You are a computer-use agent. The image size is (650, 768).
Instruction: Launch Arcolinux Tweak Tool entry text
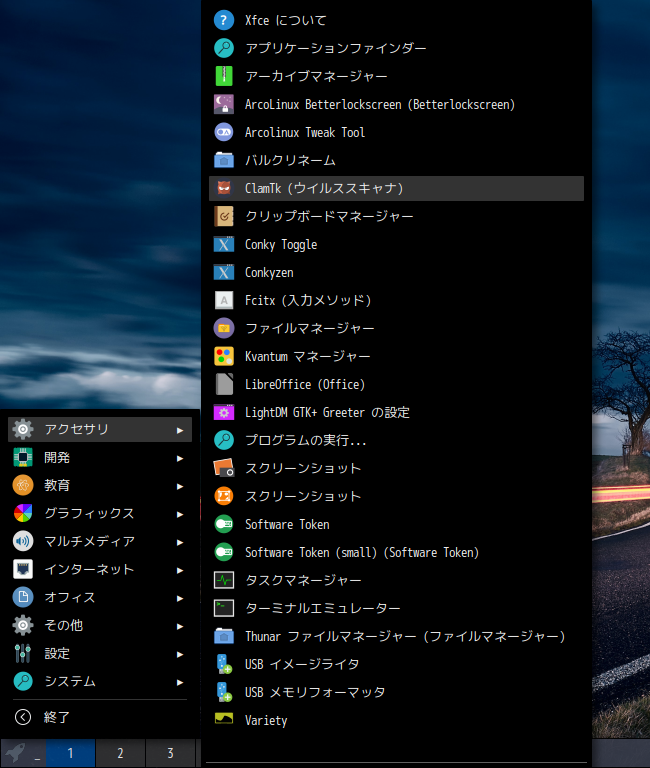click(305, 132)
